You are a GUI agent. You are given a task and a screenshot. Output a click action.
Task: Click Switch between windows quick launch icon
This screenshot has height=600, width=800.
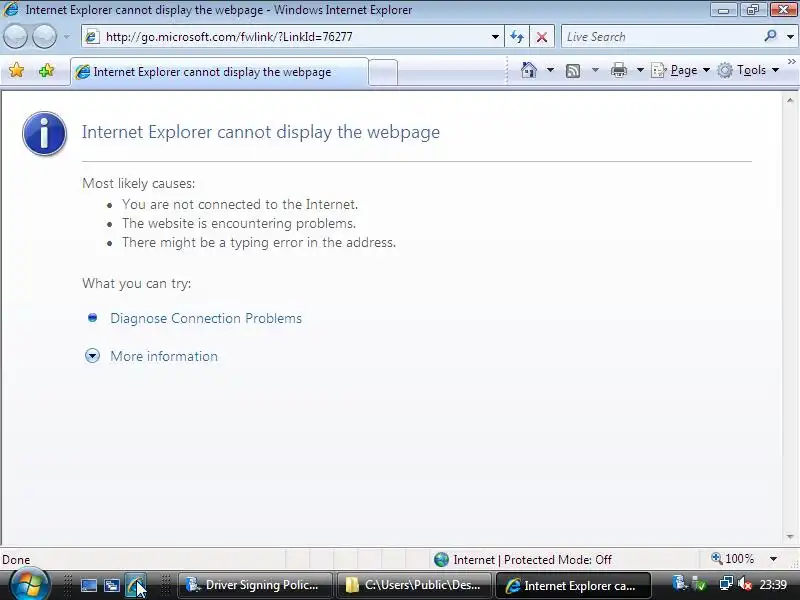(112, 586)
